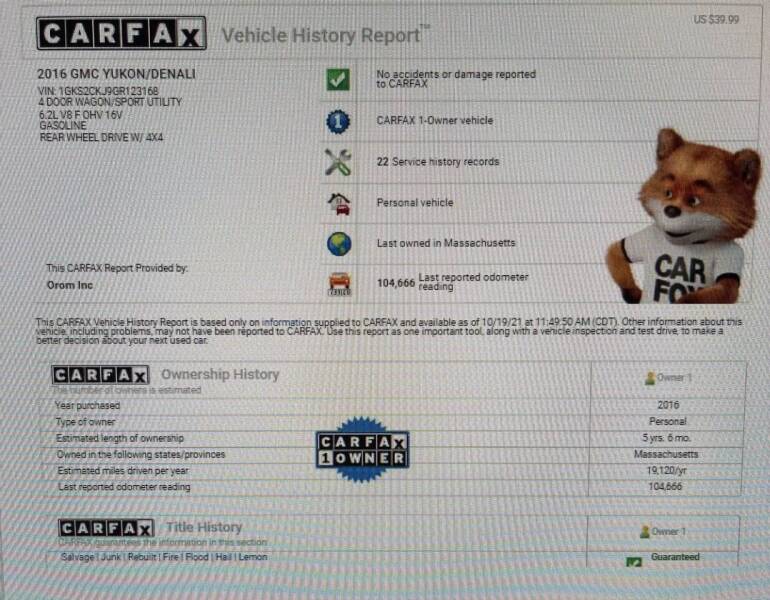This screenshot has width=770, height=600.
Task: Click the CARFAX logo beside Ownership History
Action: click(101, 375)
